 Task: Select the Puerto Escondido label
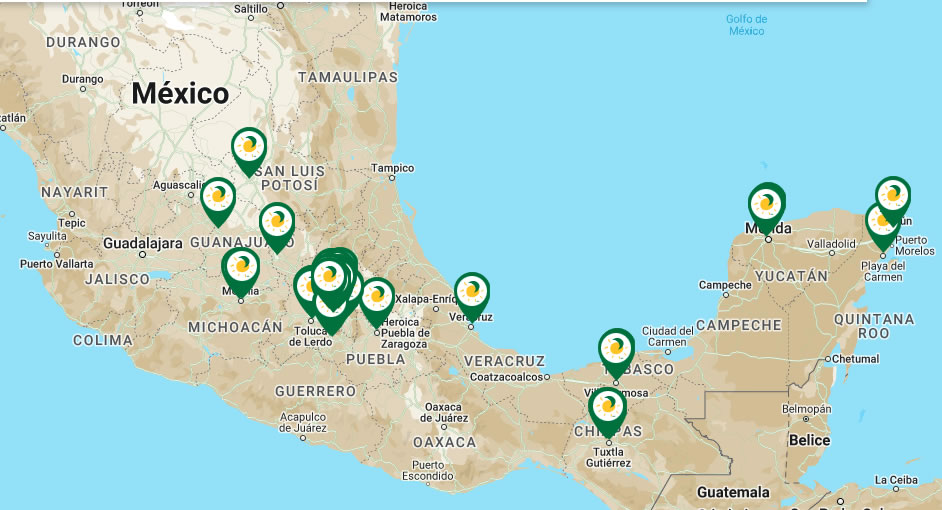(428, 470)
